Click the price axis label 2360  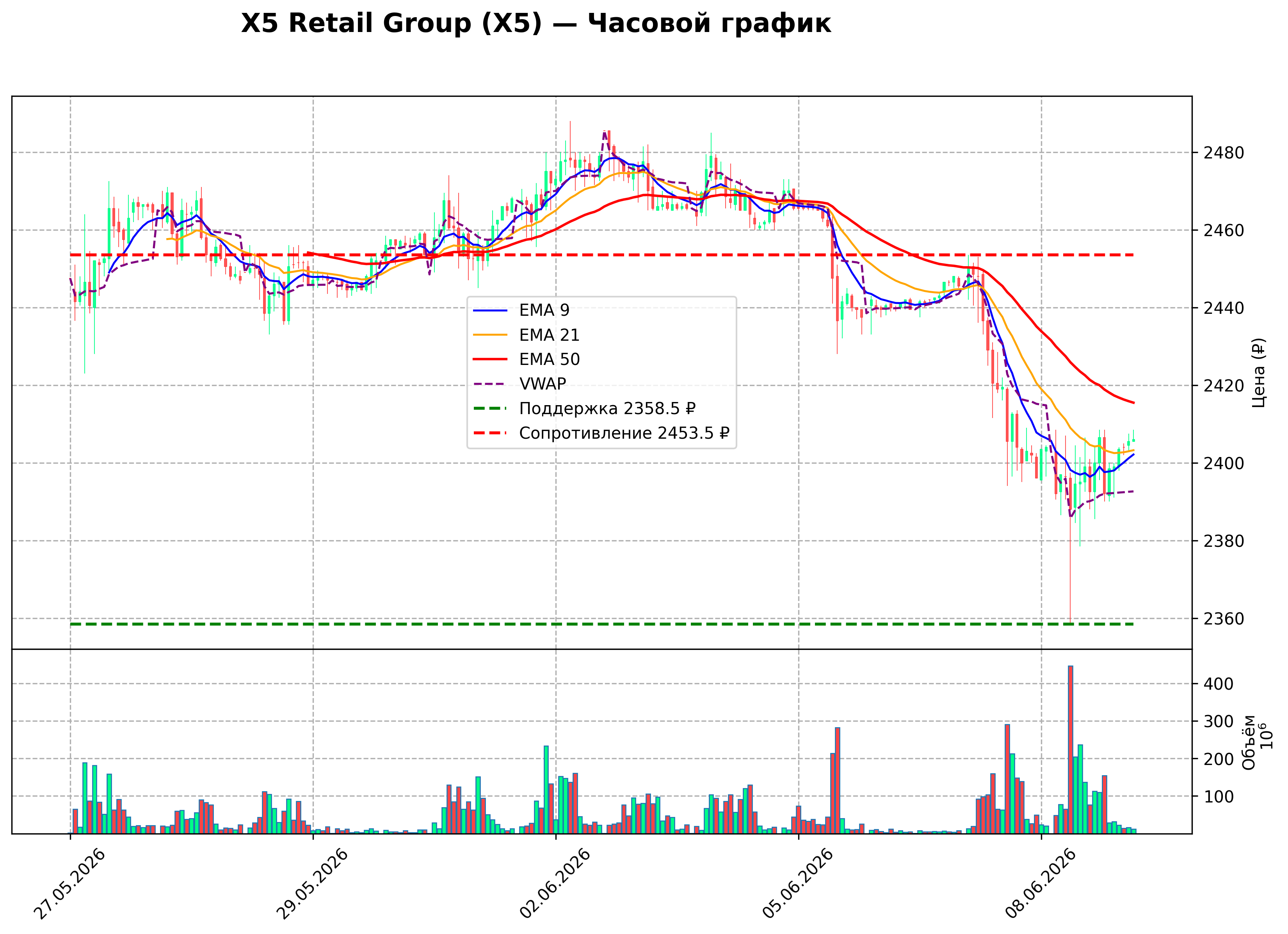pyautogui.click(x=1224, y=619)
